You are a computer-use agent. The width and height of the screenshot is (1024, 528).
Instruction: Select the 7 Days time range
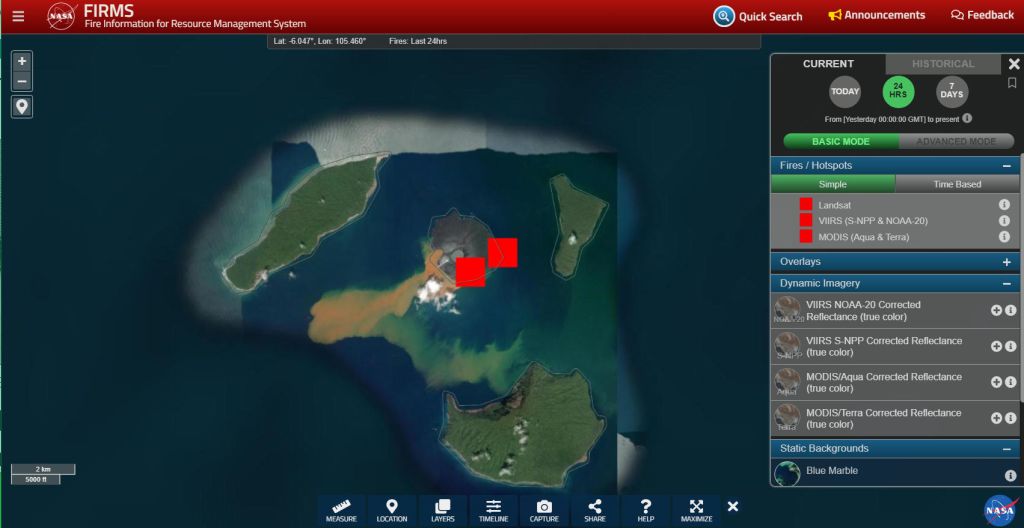coord(951,92)
